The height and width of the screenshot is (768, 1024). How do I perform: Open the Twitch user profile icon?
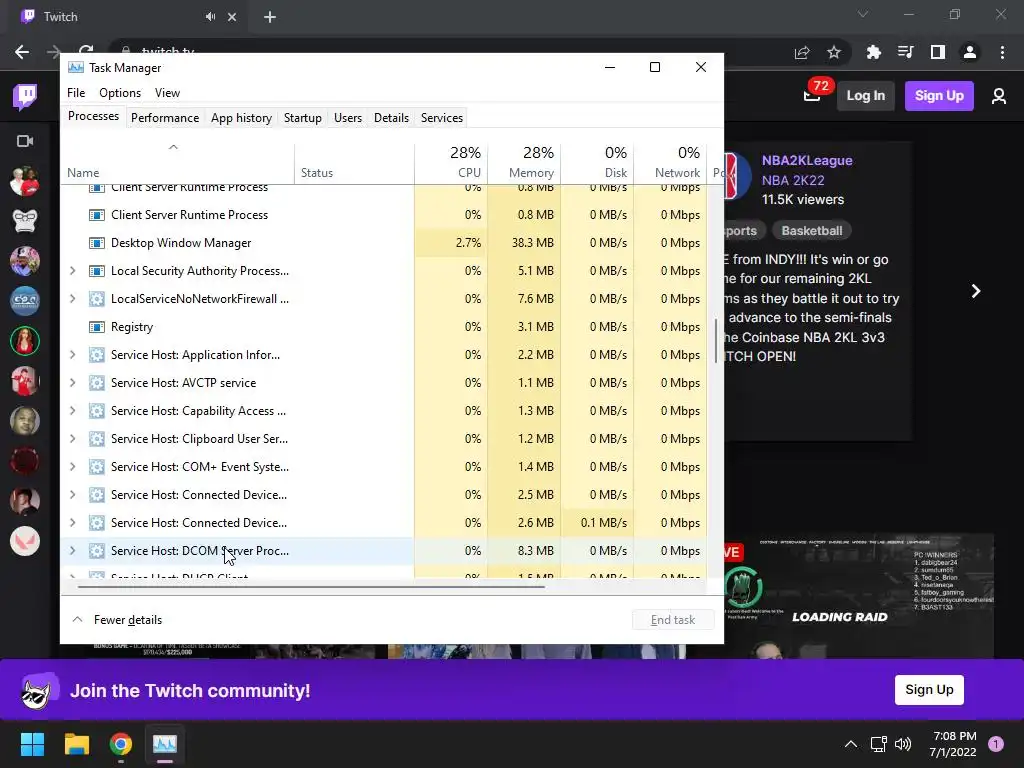coord(999,96)
